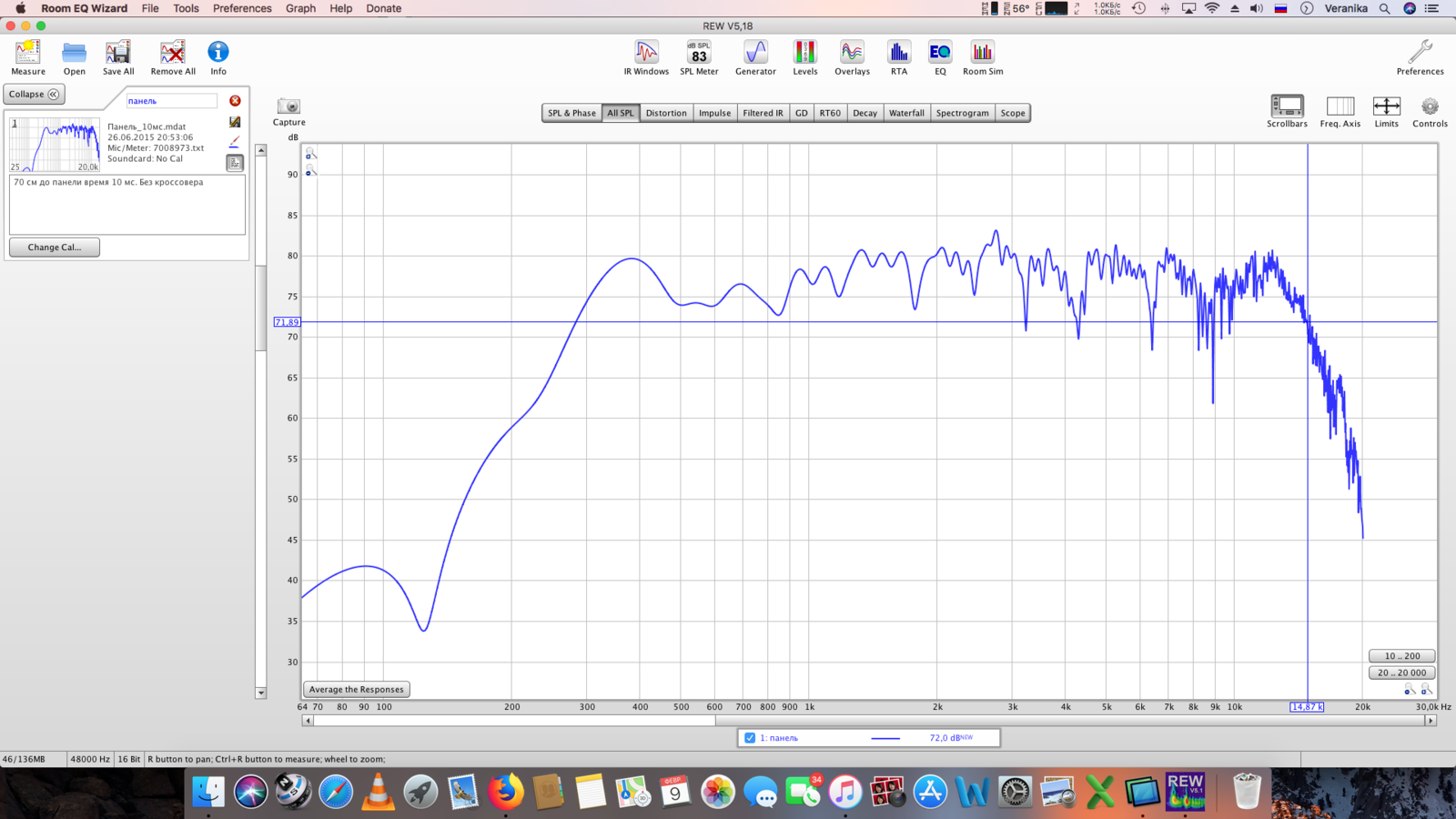Viewport: 1456px width, 819px height.
Task: Click the measurements list scroll-up arrow
Action: click(261, 150)
